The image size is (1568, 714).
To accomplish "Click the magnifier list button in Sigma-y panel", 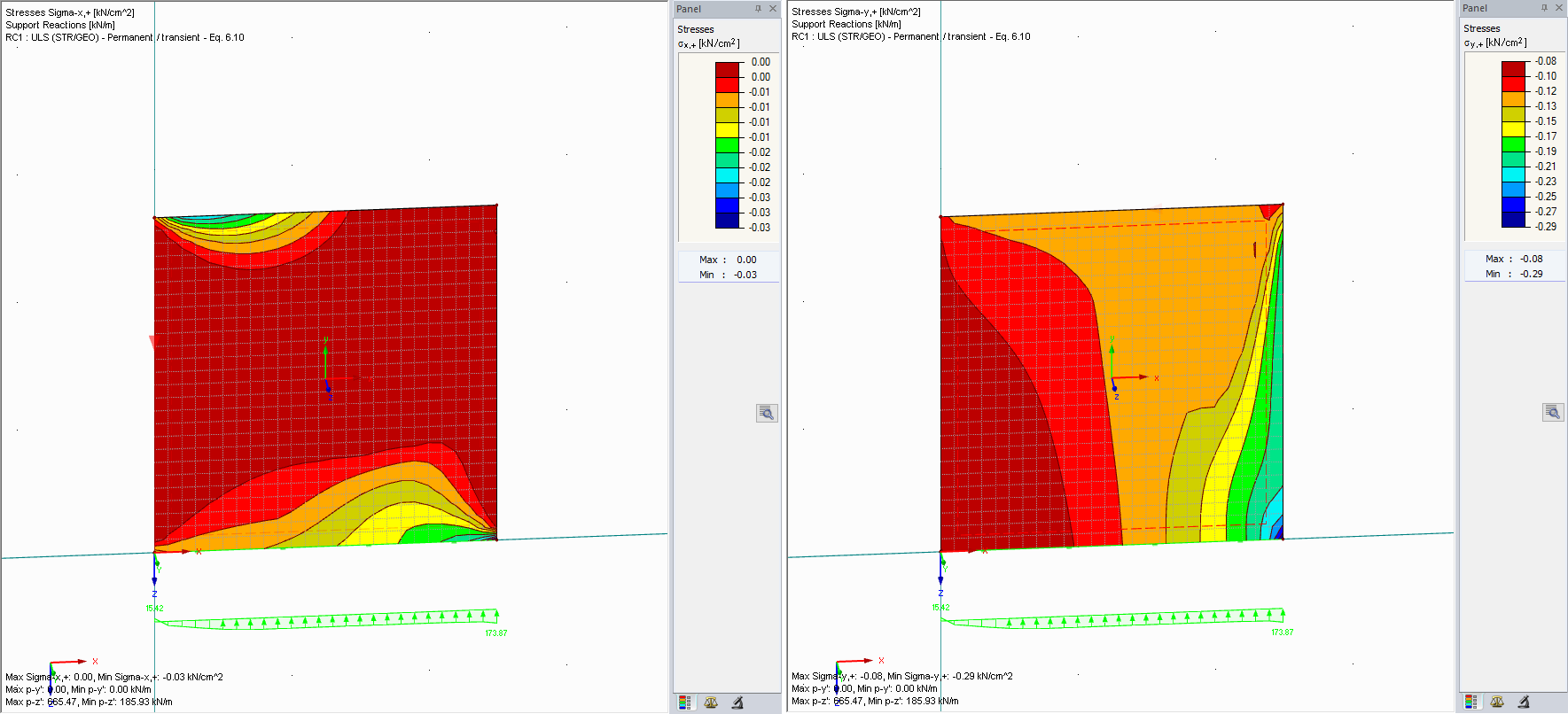I will click(x=1553, y=412).
